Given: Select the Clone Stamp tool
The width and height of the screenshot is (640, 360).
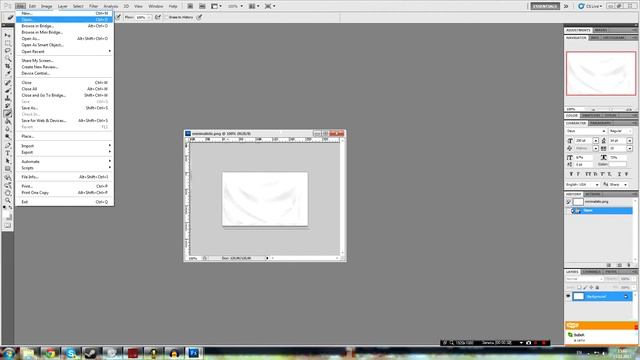Looking at the screenshot, I should tap(8, 98).
